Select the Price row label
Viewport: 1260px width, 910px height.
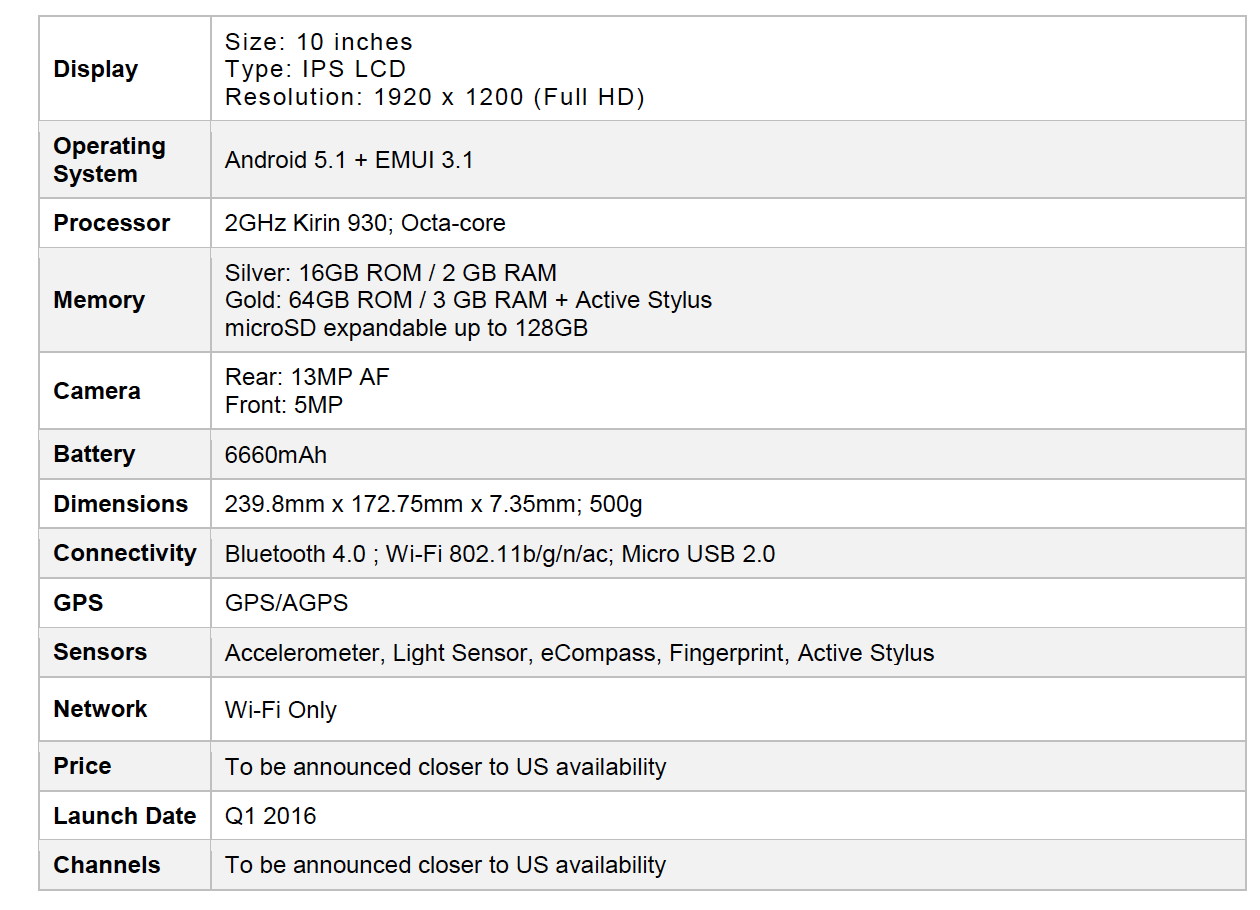(x=82, y=766)
